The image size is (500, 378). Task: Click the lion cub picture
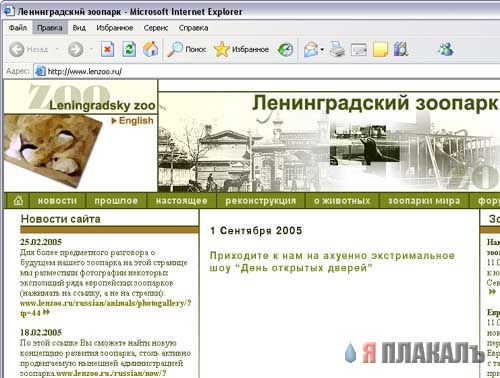(53, 151)
